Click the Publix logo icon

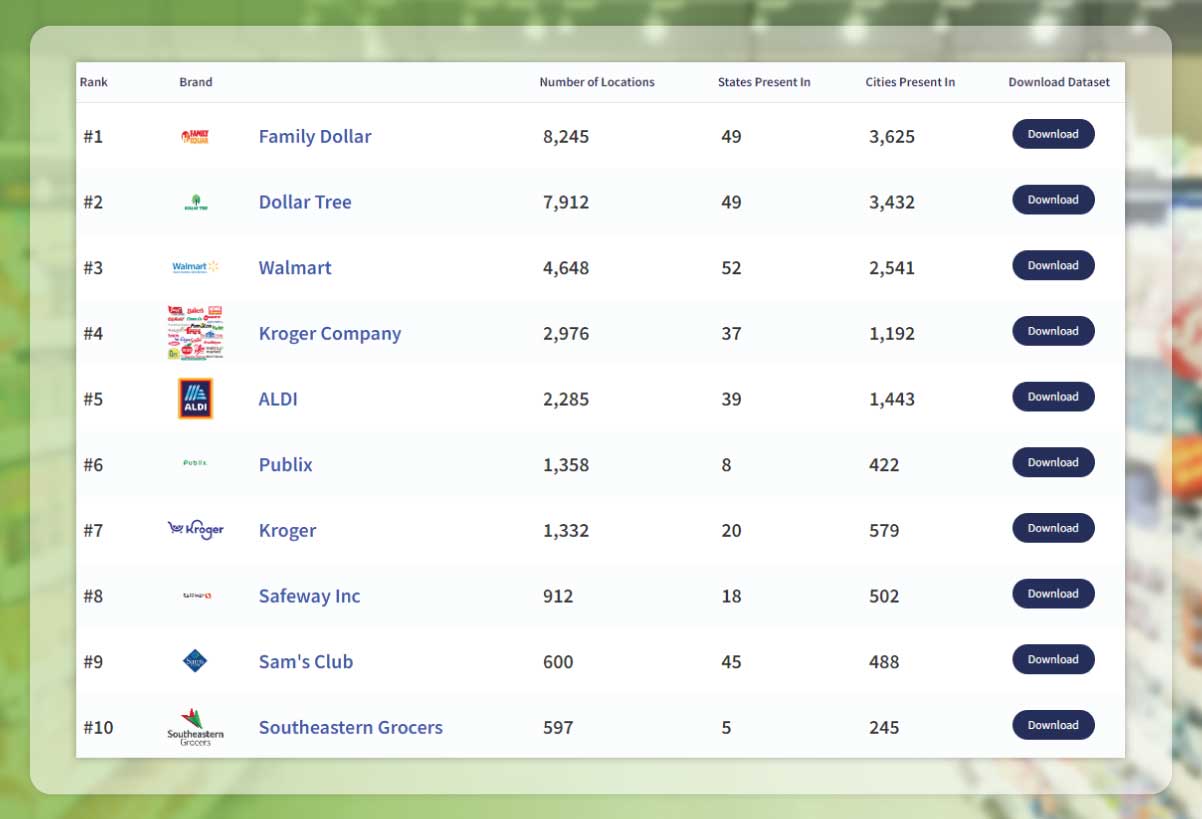click(195, 464)
